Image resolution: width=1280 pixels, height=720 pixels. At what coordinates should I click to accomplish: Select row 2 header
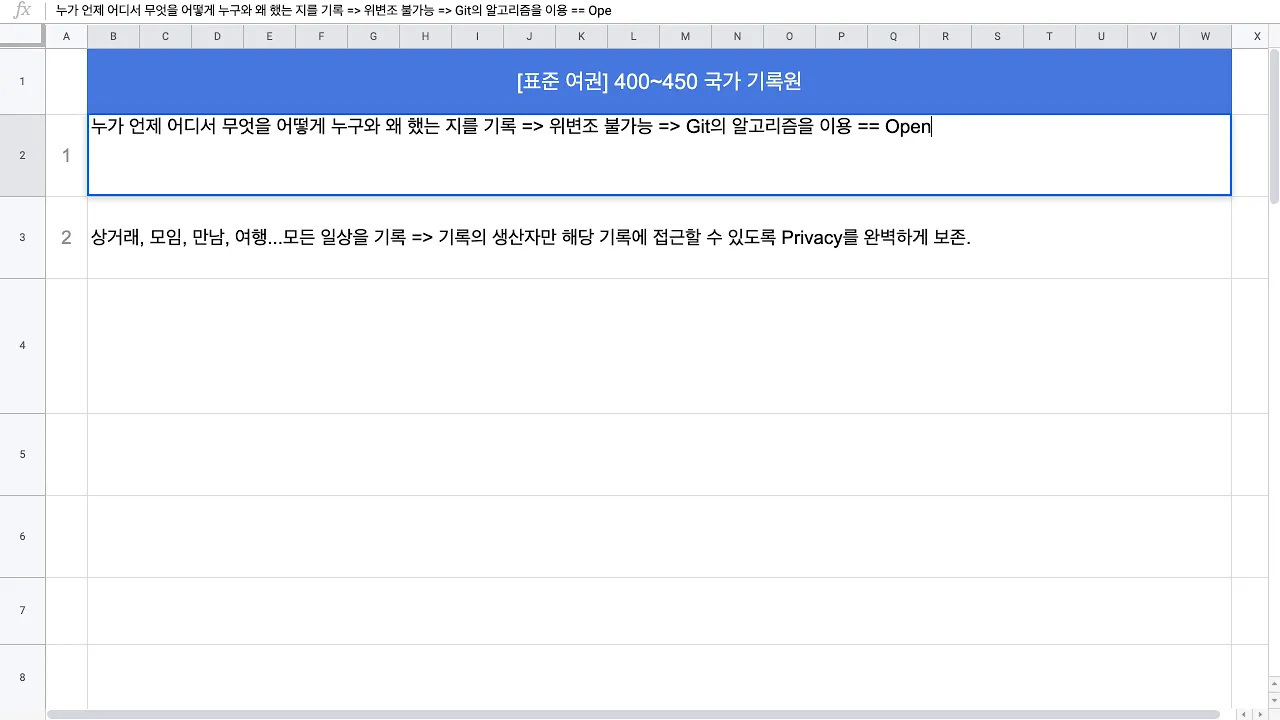(22, 155)
